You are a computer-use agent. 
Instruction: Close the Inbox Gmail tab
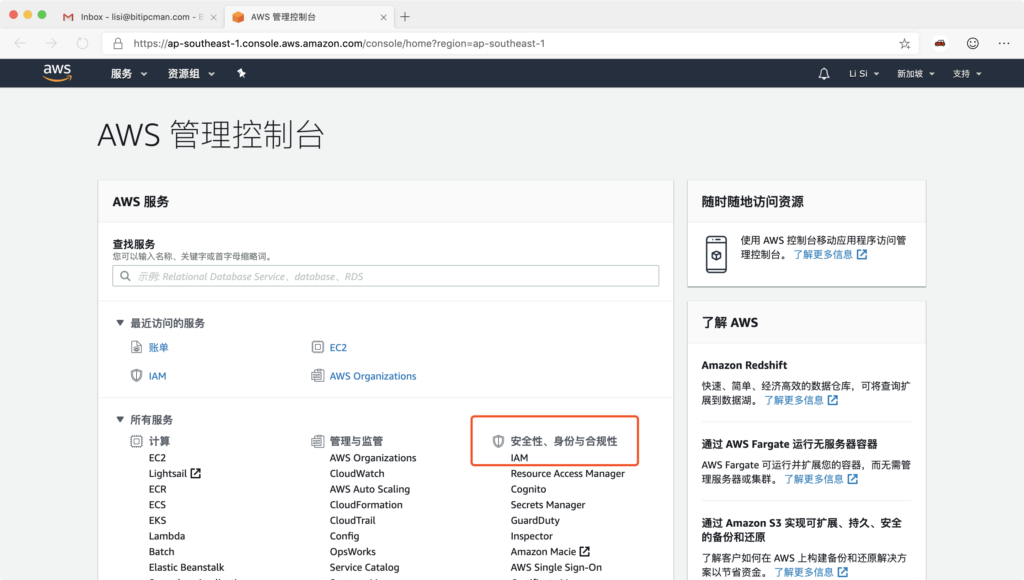(214, 18)
